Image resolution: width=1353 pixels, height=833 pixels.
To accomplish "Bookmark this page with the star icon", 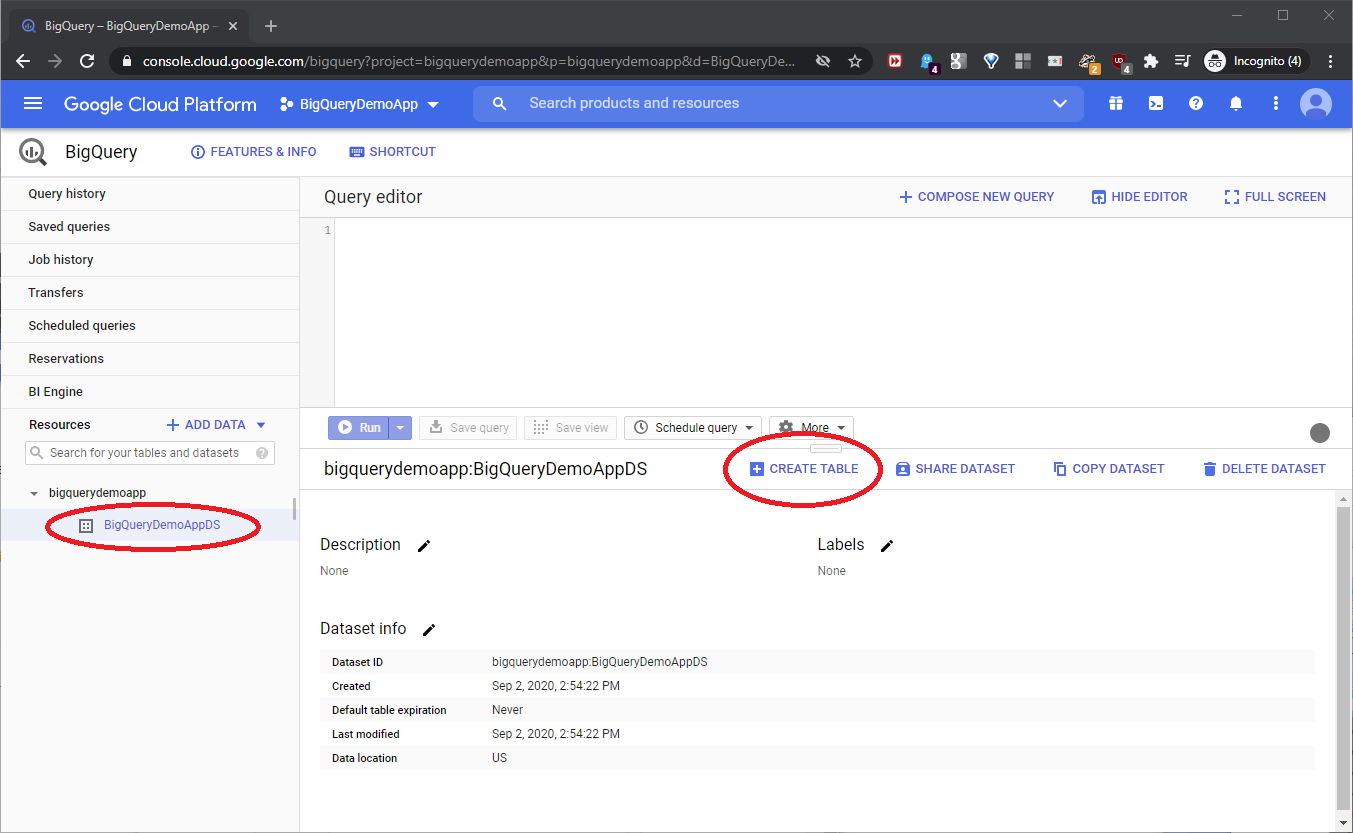I will click(x=855, y=61).
